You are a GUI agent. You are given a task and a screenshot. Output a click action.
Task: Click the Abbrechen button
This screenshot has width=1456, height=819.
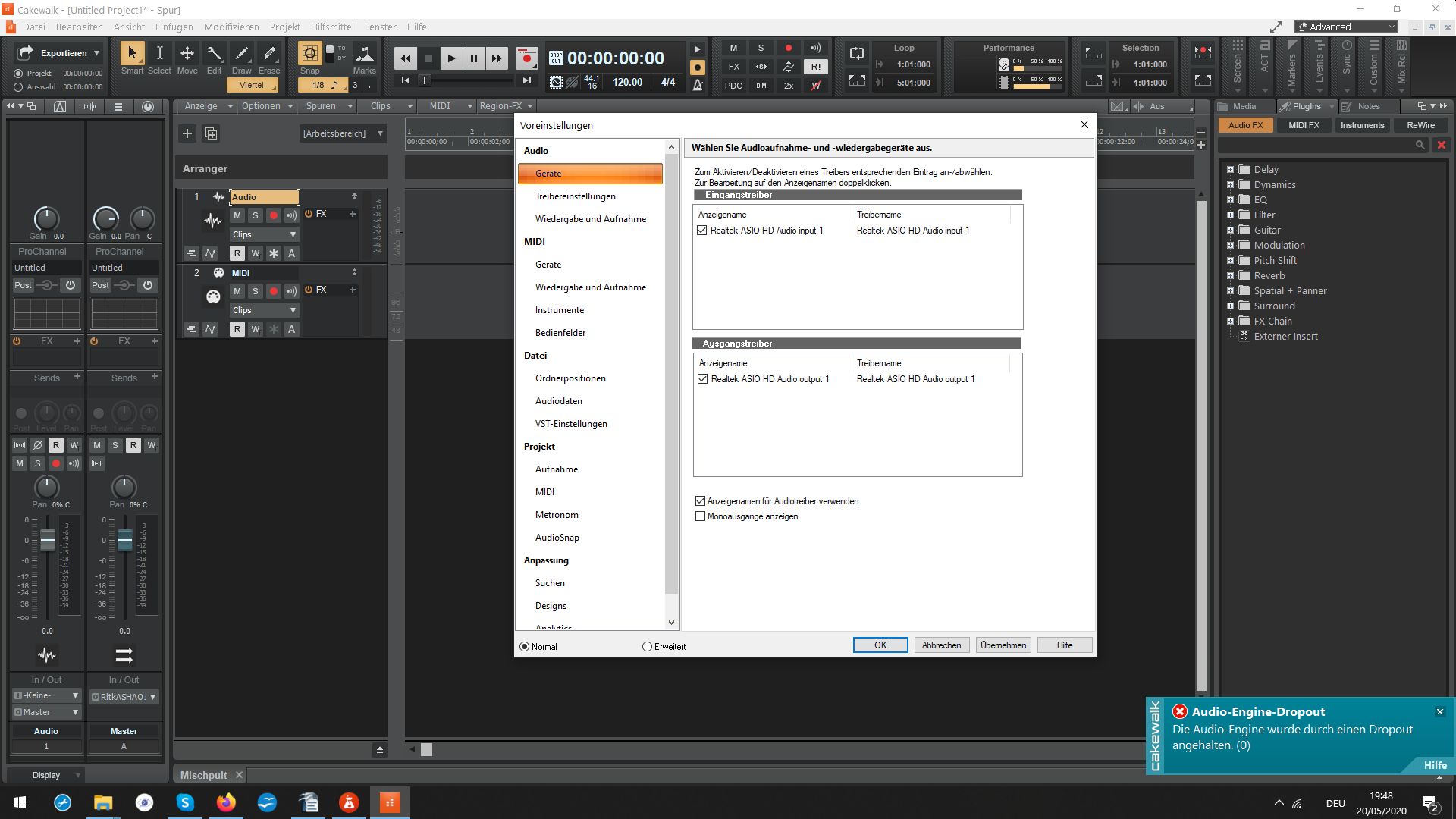point(941,645)
